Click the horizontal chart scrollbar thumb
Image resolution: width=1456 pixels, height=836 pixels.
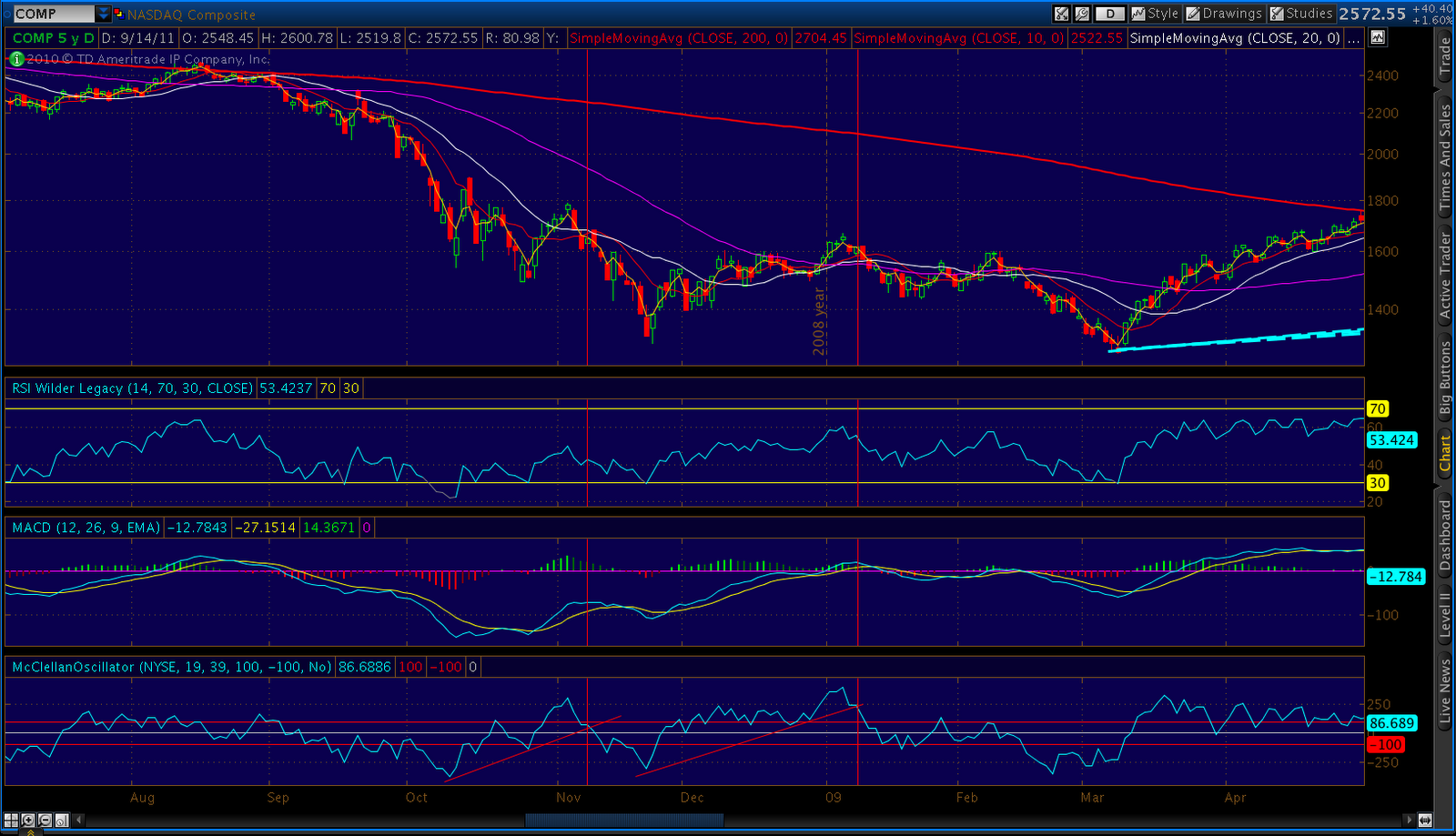[x=624, y=820]
